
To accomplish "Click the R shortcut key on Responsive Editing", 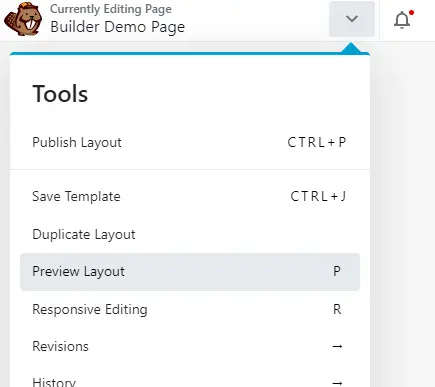I will pos(337,309).
